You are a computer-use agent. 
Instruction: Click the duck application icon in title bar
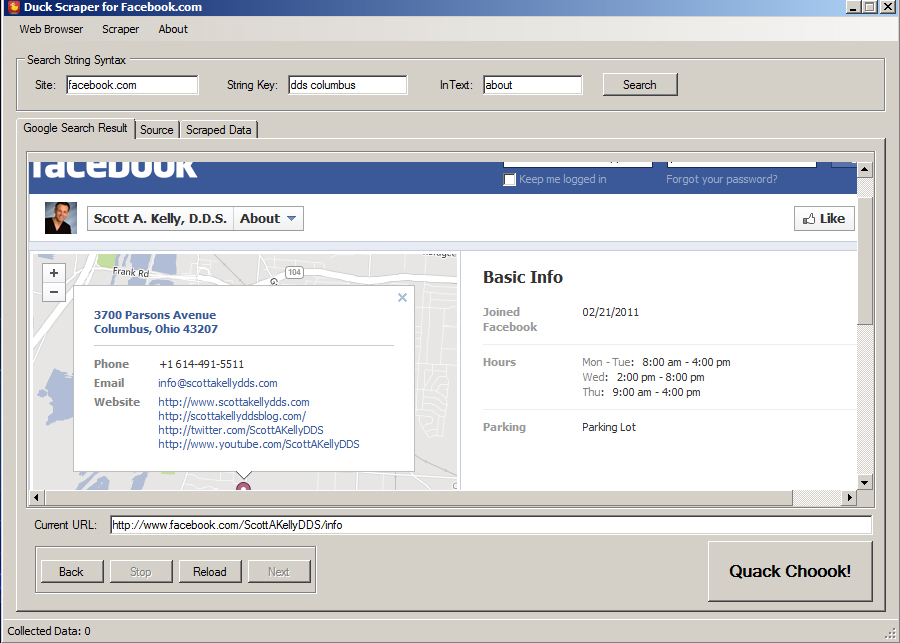click(14, 7)
